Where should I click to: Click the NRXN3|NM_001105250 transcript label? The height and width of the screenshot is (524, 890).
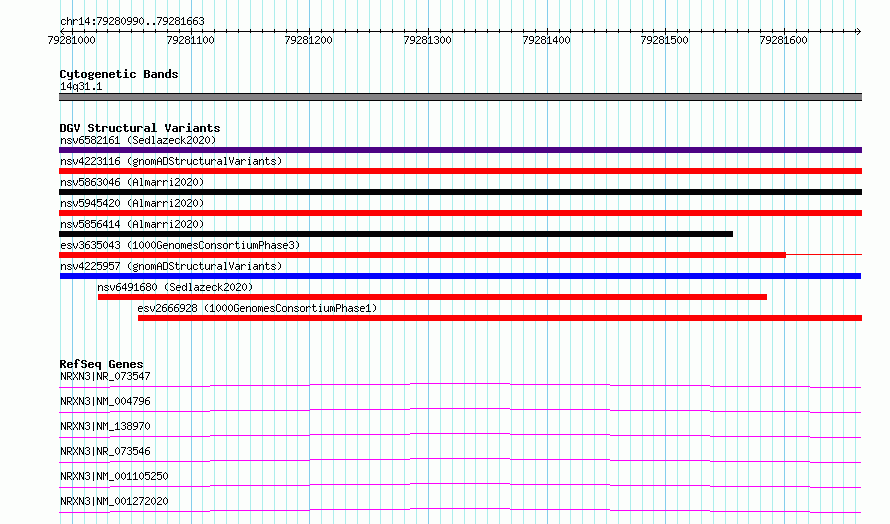[114, 476]
